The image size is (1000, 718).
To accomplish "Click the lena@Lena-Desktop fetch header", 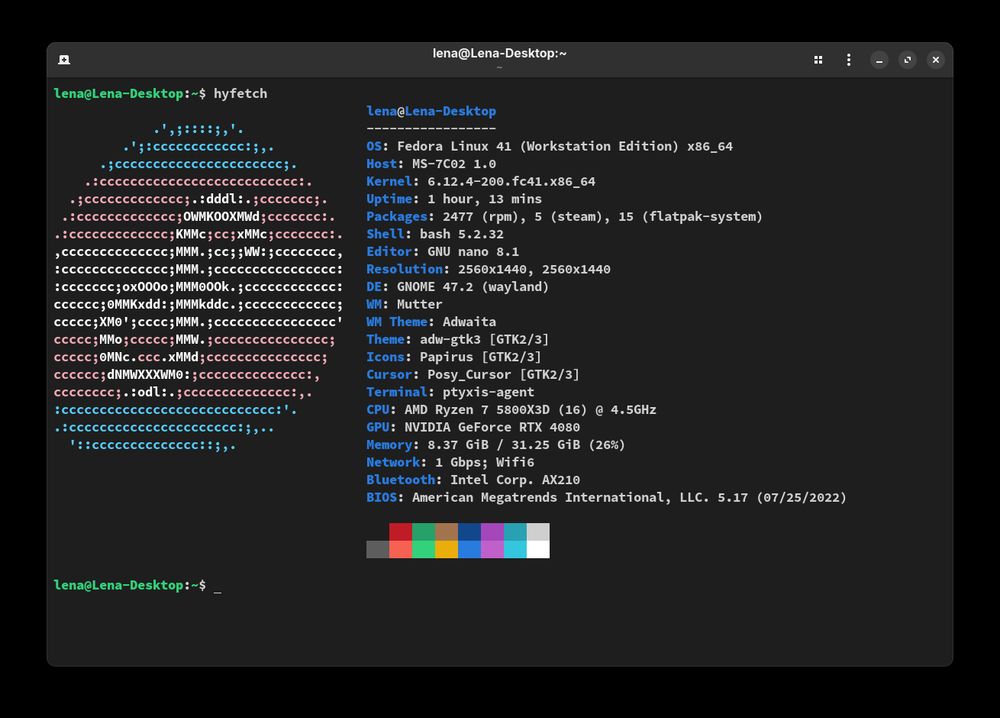I will coord(431,111).
